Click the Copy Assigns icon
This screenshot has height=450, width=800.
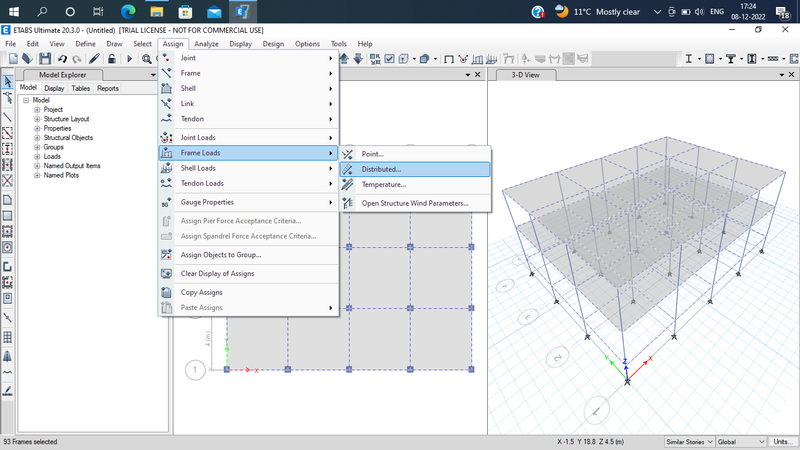click(x=166, y=292)
